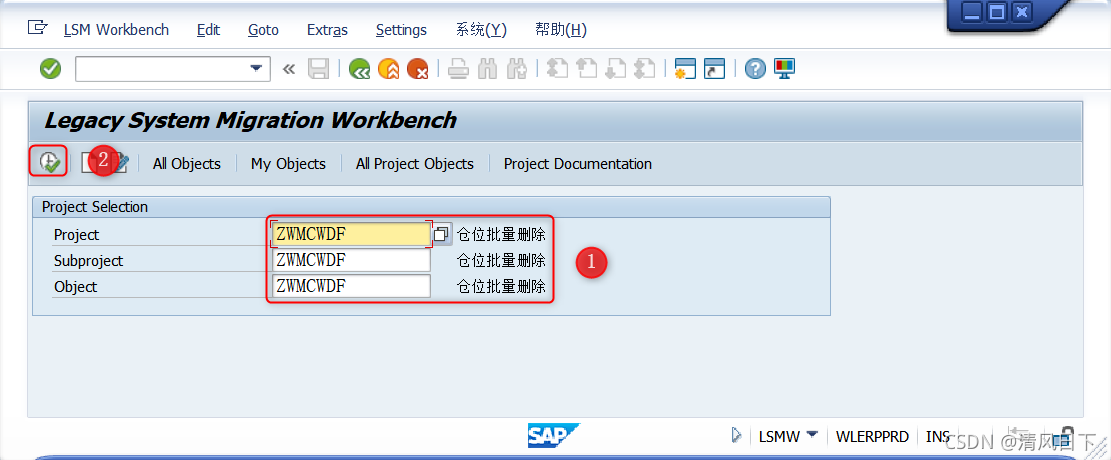Image resolution: width=1111 pixels, height=460 pixels.
Task: Click the Print icon in the toolbar
Action: tap(459, 69)
